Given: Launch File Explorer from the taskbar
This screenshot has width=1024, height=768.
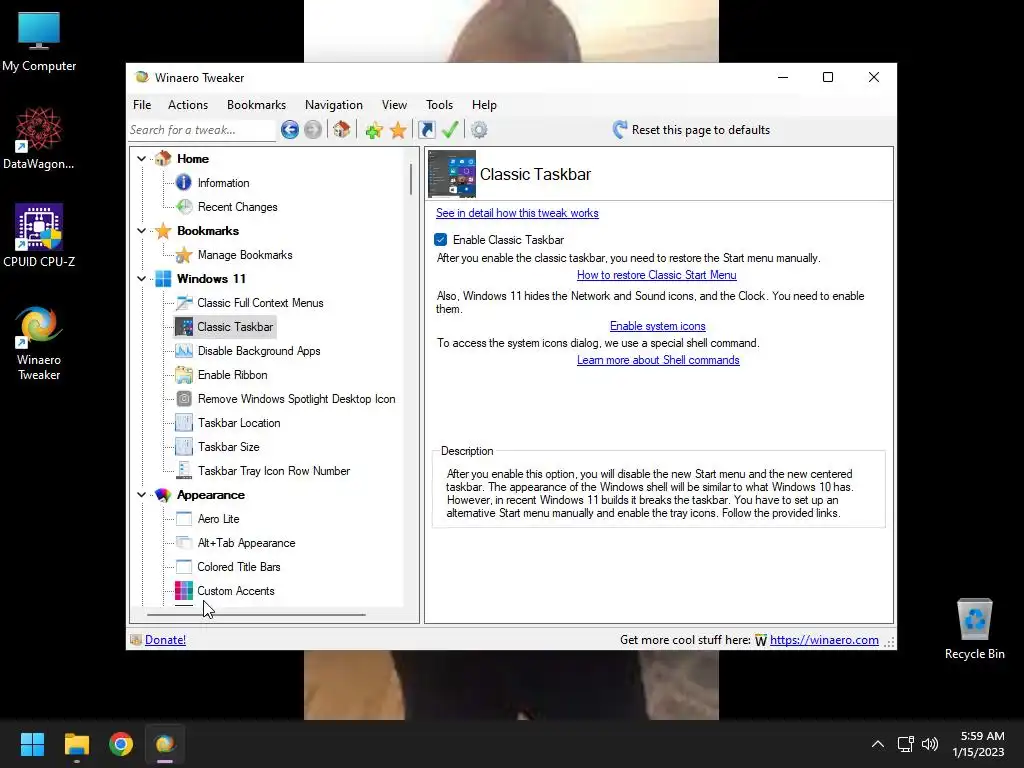Looking at the screenshot, I should click(x=76, y=744).
